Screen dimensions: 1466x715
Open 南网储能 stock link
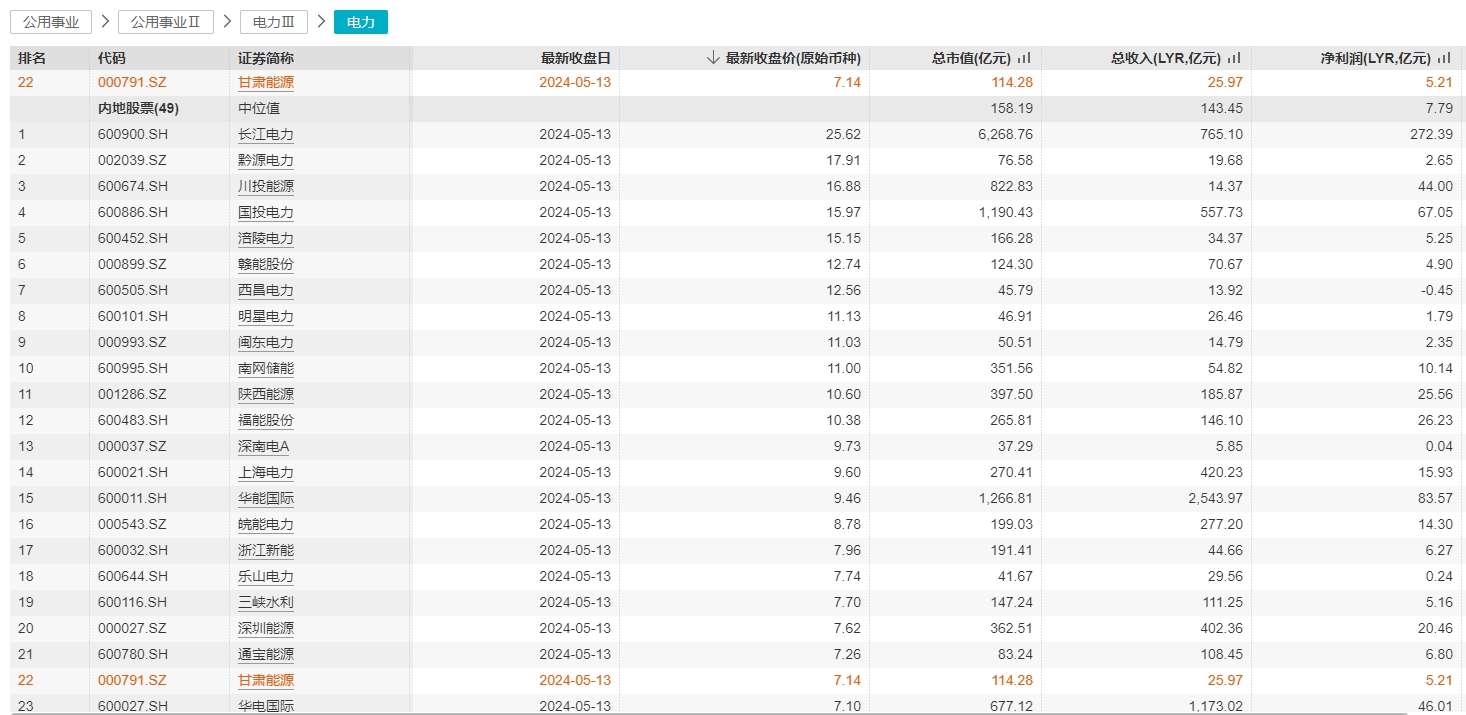pos(265,368)
